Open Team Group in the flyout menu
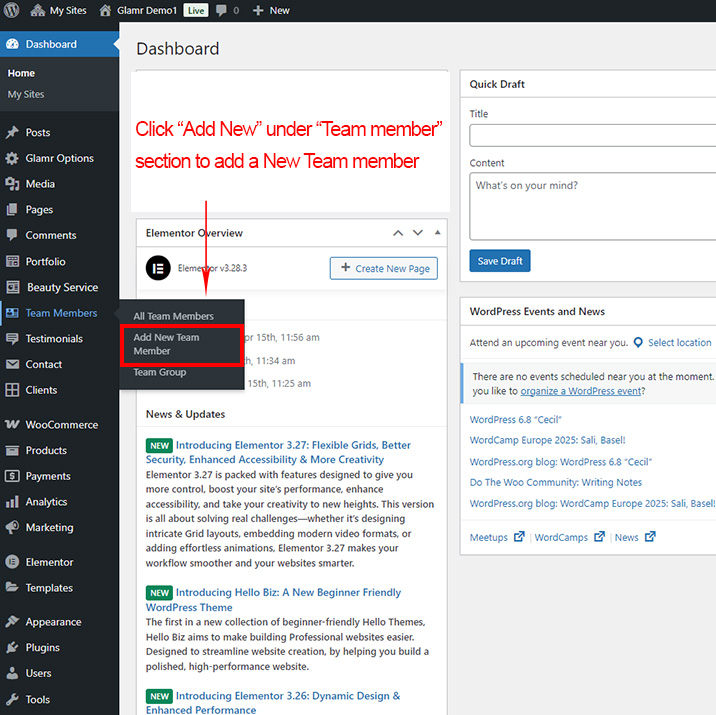Image resolution: width=716 pixels, height=715 pixels. pyautogui.click(x=159, y=372)
